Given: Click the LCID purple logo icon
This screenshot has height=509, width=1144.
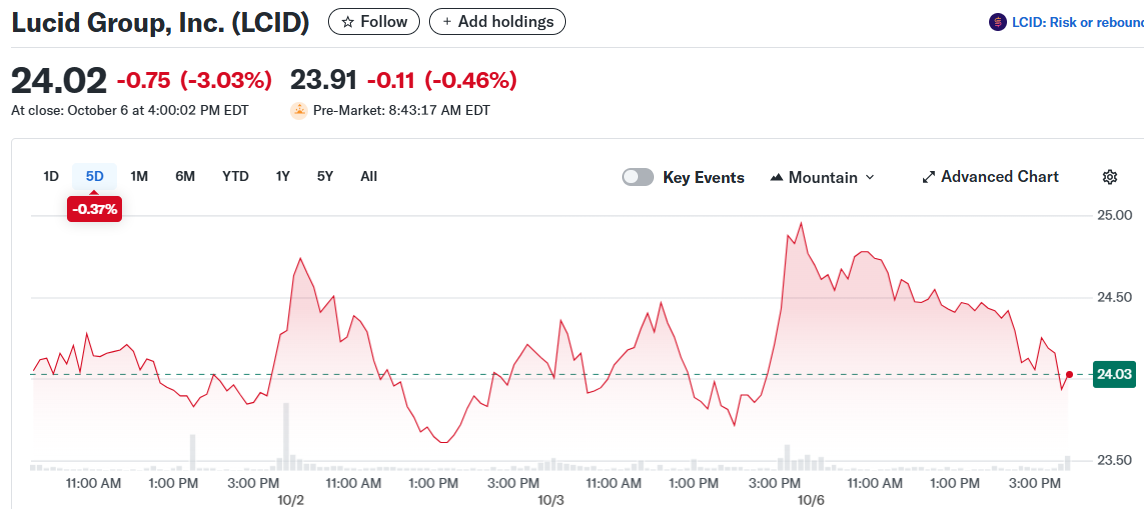Looking at the screenshot, I should (x=997, y=22).
